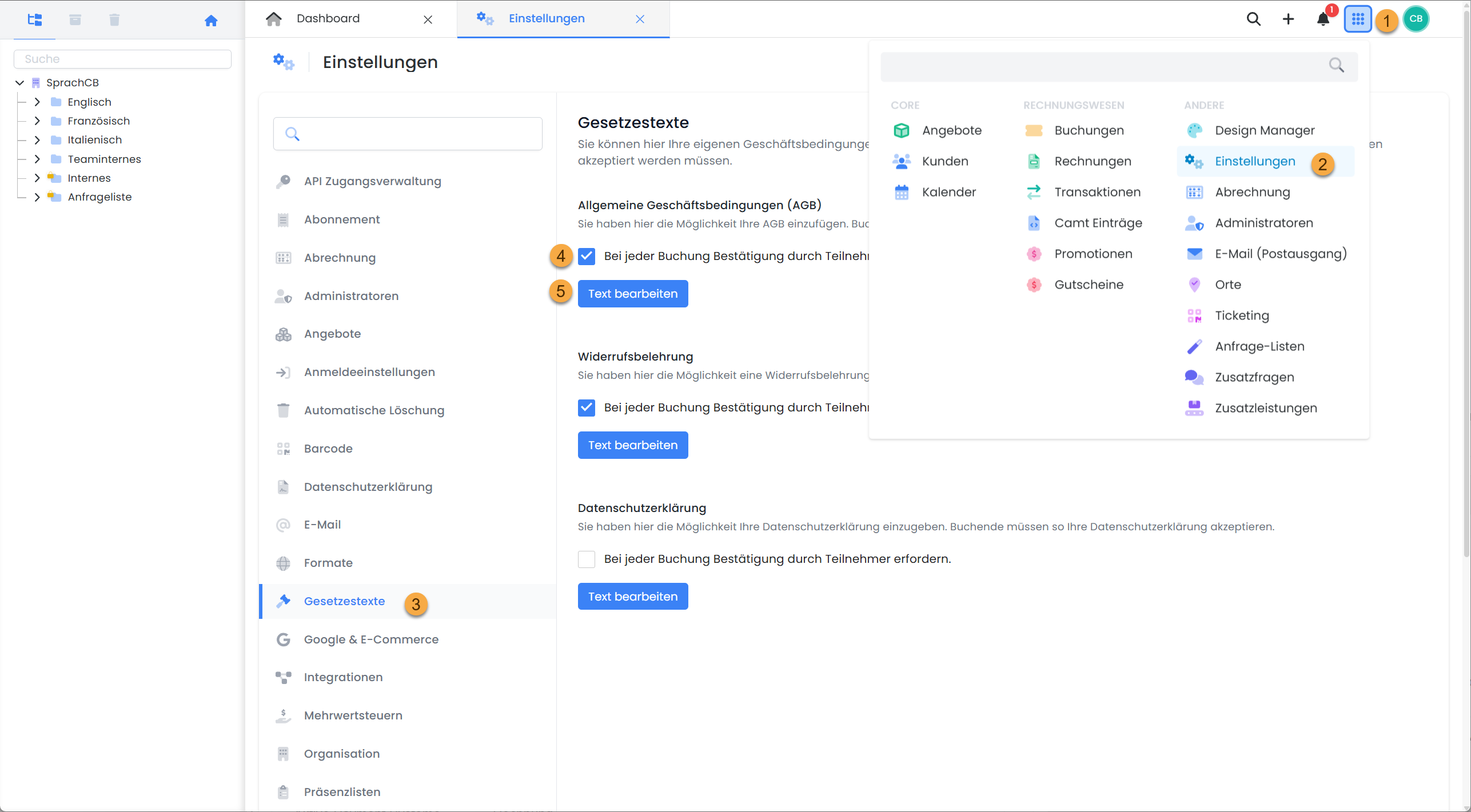Image resolution: width=1471 pixels, height=812 pixels.
Task: Open the Kalender app from the launcher
Action: coord(948,191)
